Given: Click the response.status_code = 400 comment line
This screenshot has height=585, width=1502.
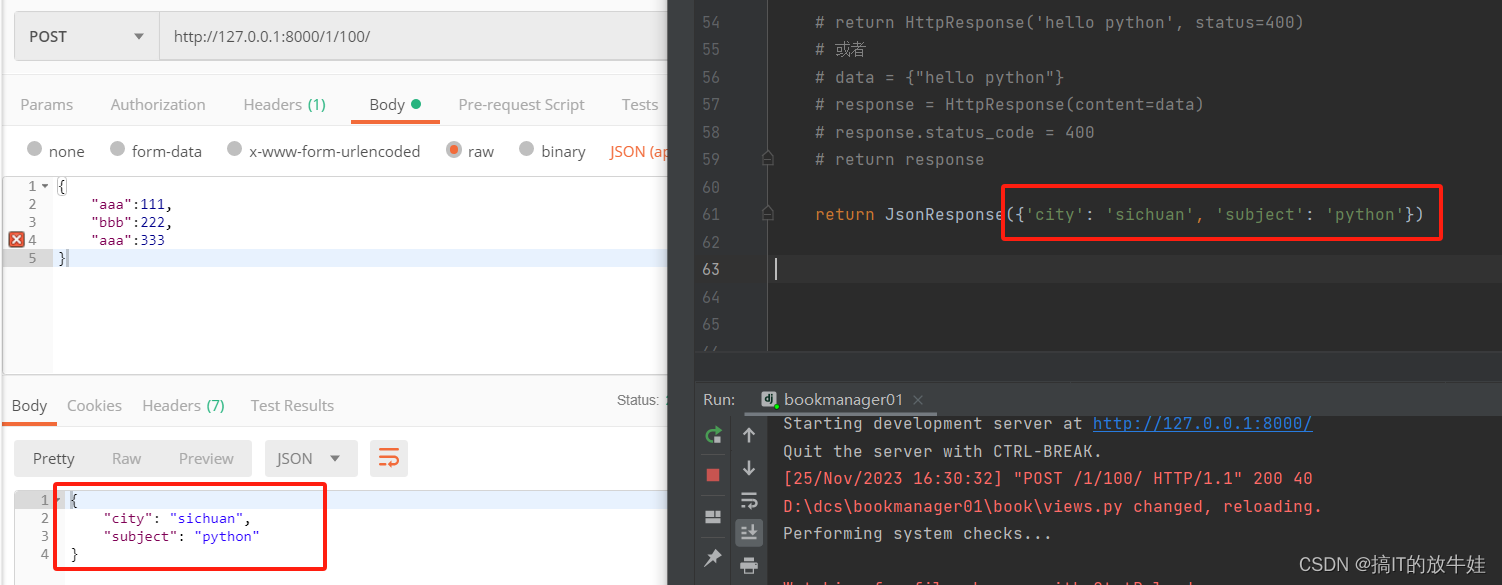Looking at the screenshot, I should [954, 132].
